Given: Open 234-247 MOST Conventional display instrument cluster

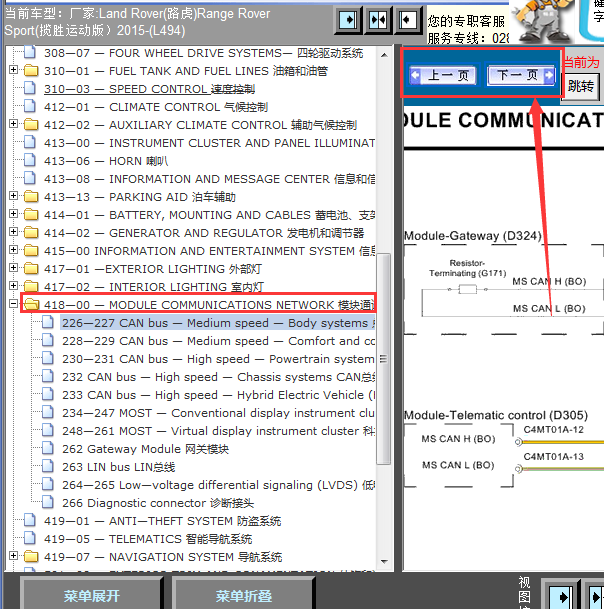Looking at the screenshot, I should [x=218, y=413].
